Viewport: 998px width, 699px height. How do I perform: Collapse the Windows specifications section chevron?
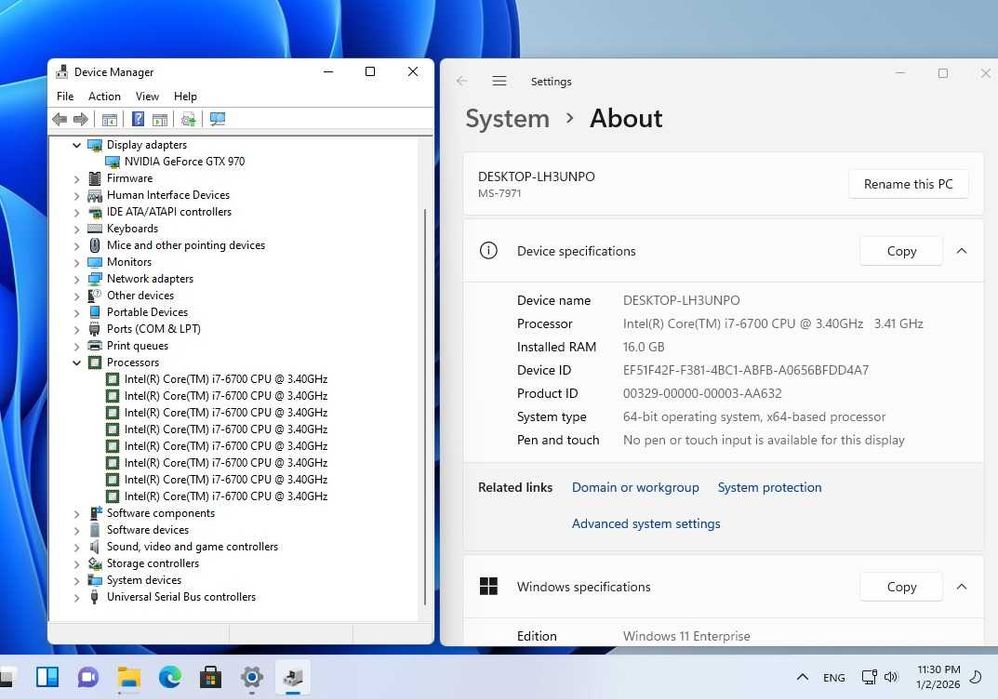pos(962,586)
